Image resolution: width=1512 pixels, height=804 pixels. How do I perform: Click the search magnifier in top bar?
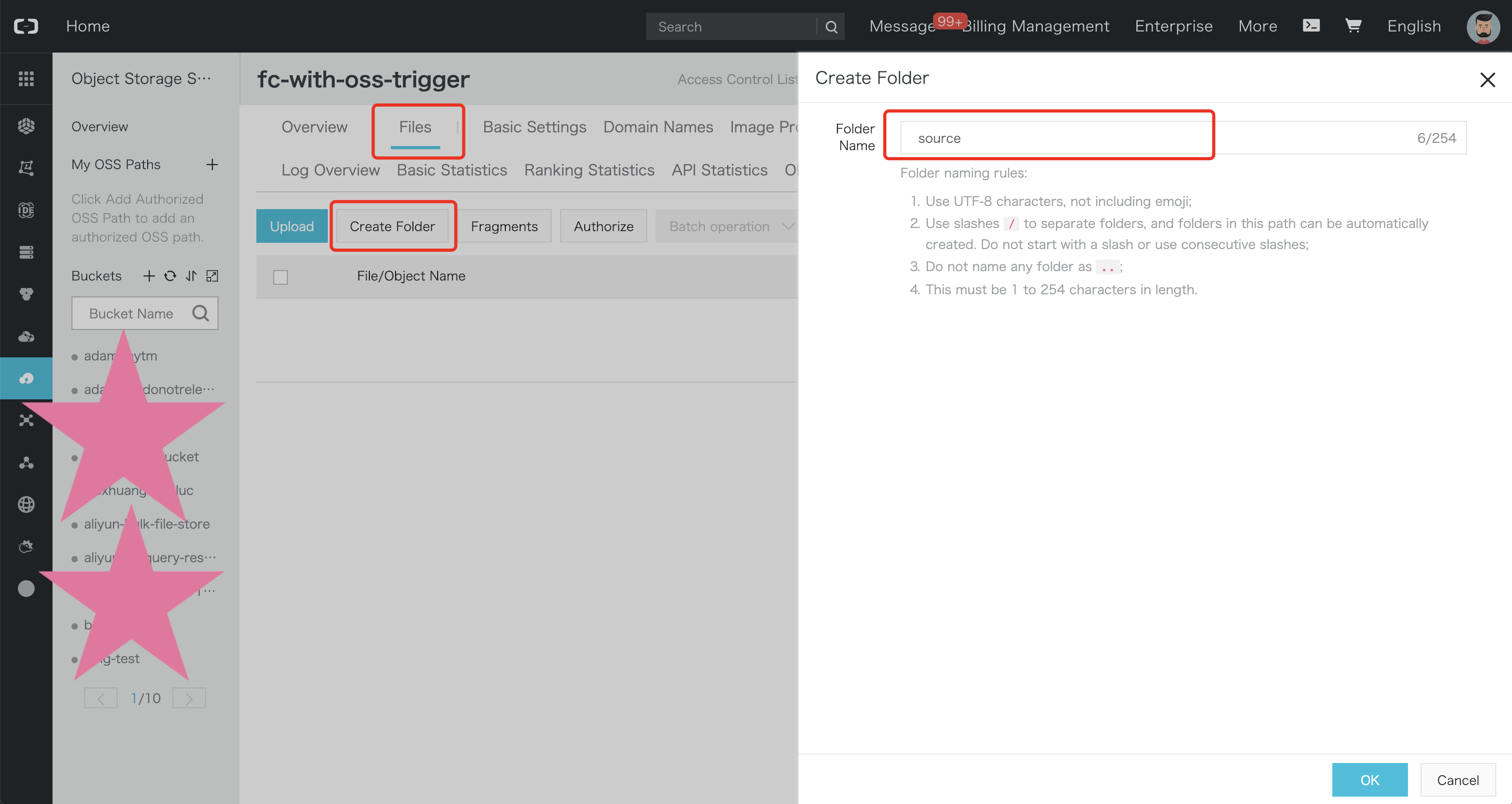[x=831, y=27]
